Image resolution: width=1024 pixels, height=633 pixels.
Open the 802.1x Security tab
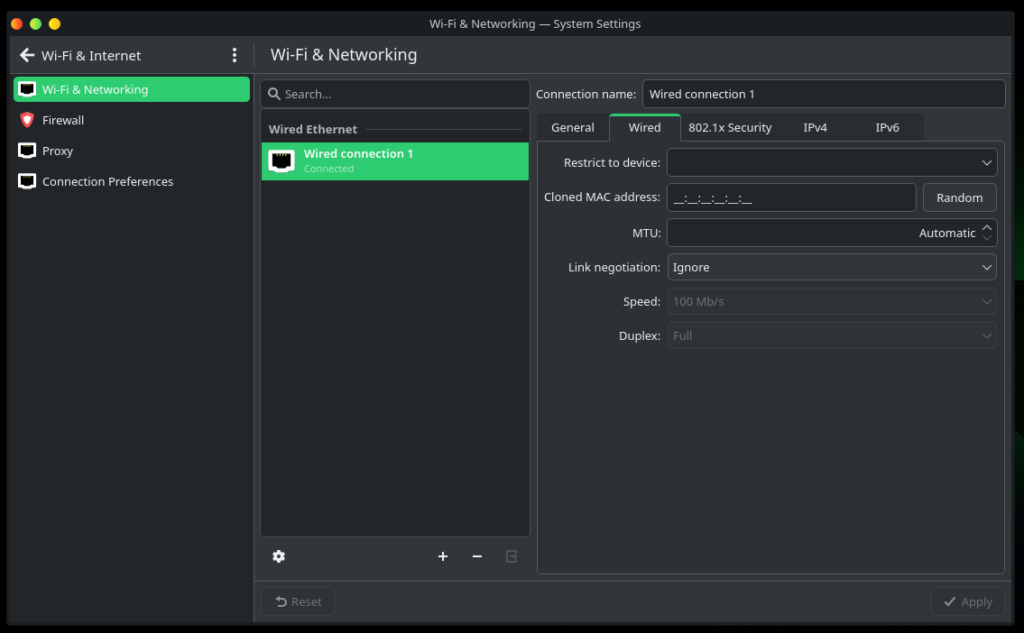coord(730,128)
